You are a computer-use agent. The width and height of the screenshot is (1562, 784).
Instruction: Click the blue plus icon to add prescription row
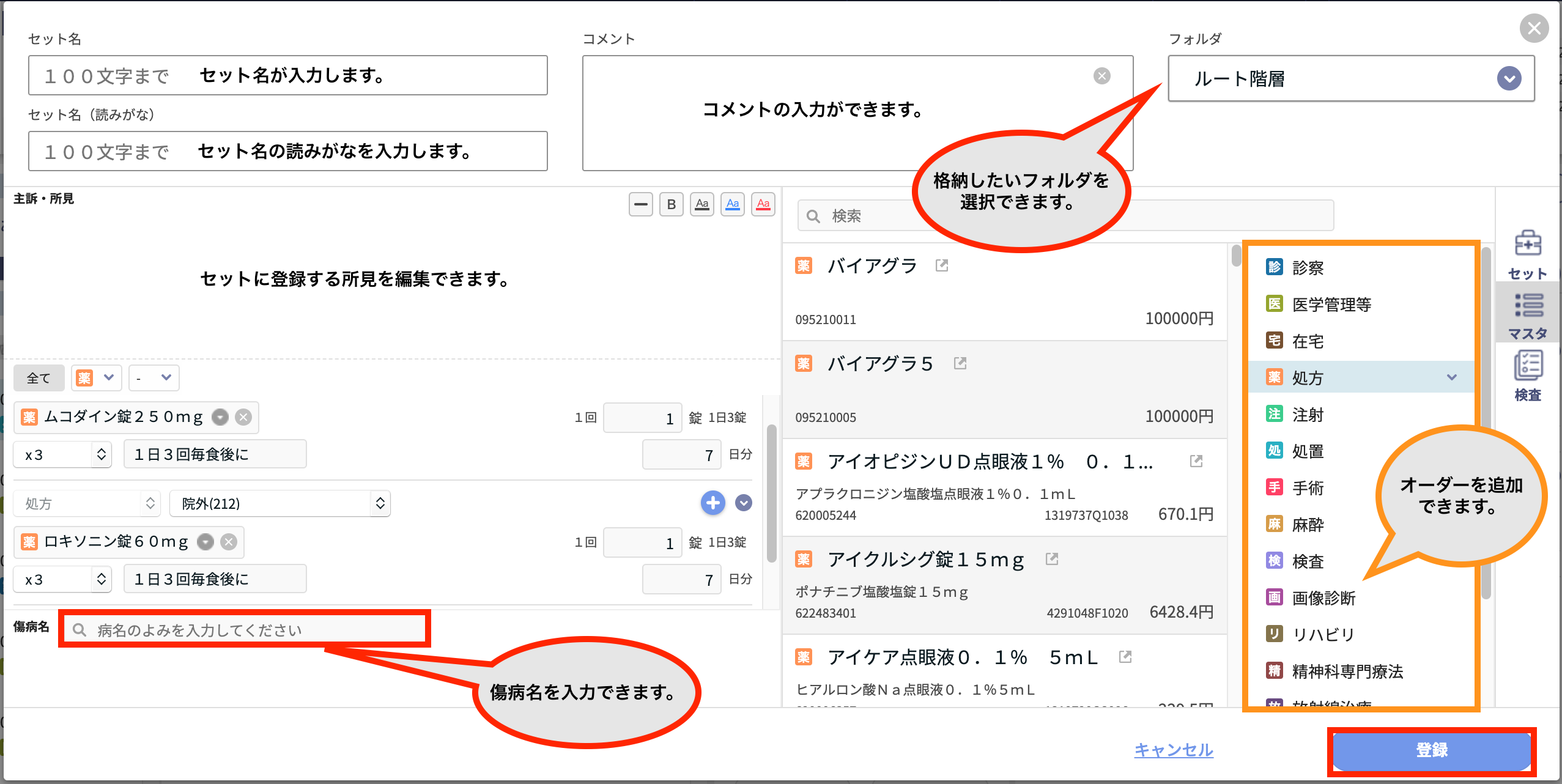point(712,503)
